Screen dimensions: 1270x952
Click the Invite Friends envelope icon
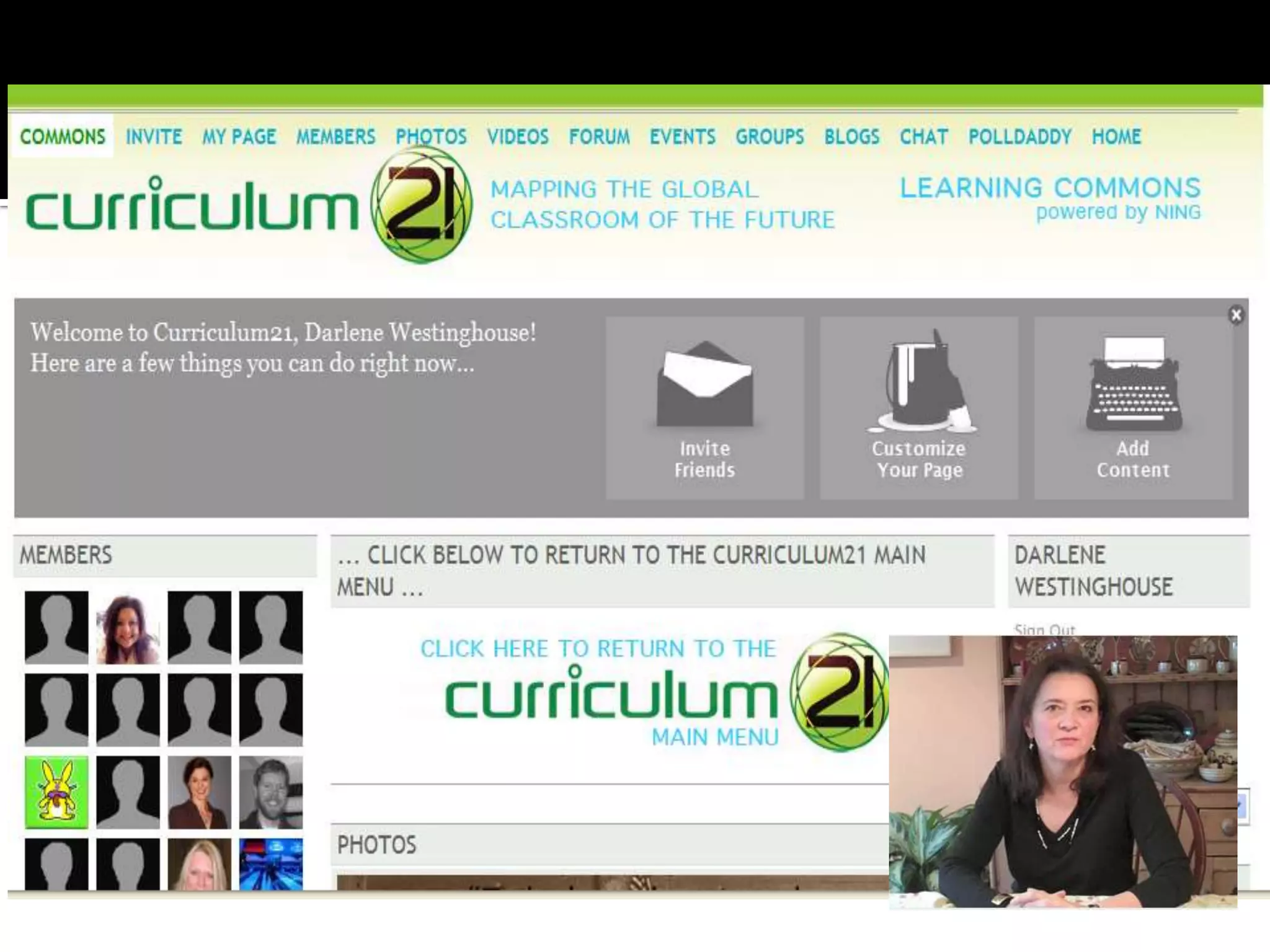pyautogui.click(x=705, y=385)
